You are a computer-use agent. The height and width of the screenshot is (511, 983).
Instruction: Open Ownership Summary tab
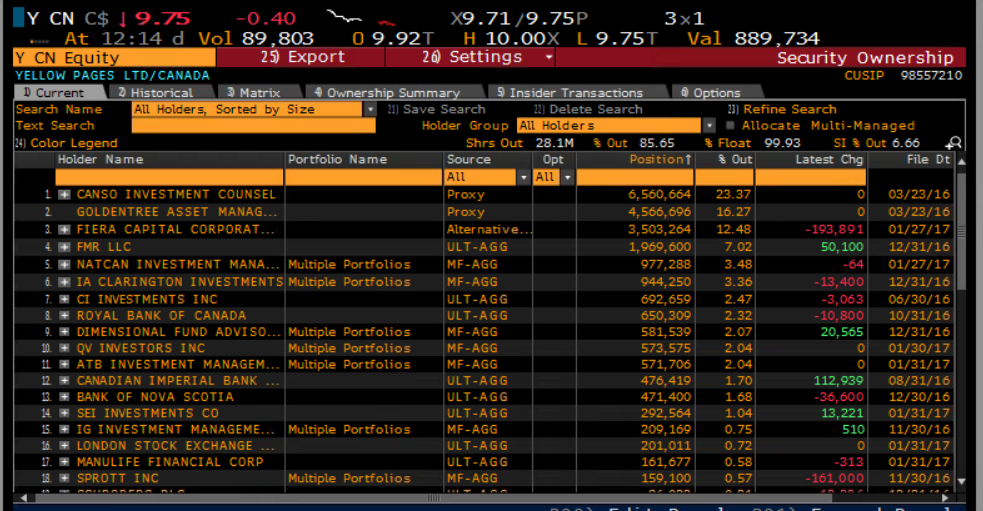(392, 93)
